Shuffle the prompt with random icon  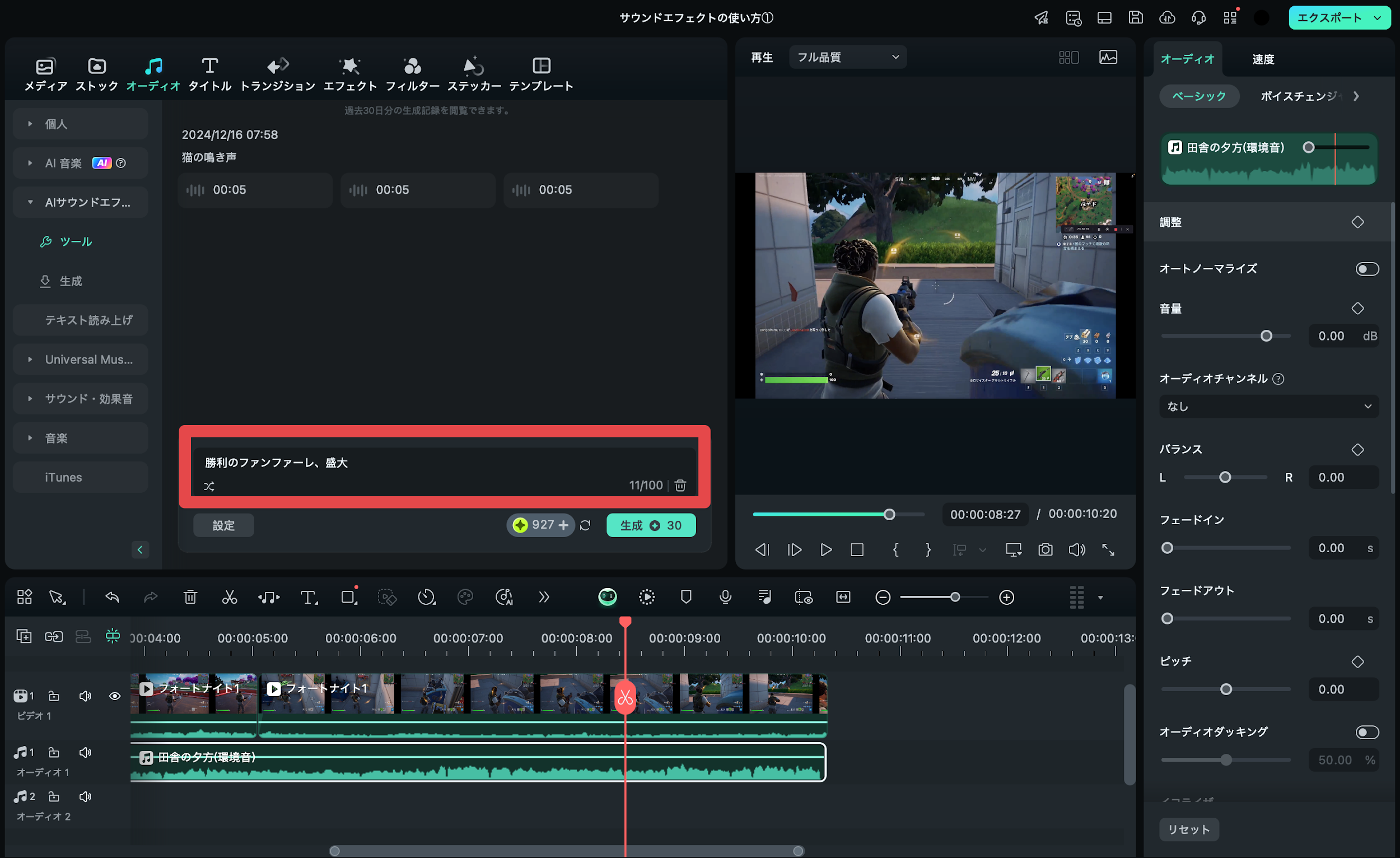(x=209, y=486)
